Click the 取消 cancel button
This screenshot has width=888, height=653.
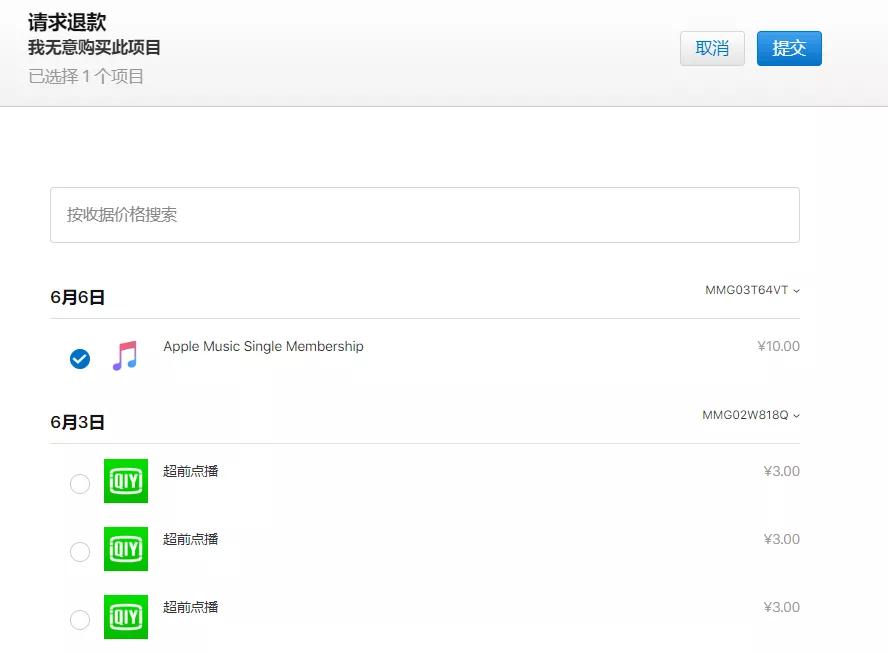tap(712, 49)
